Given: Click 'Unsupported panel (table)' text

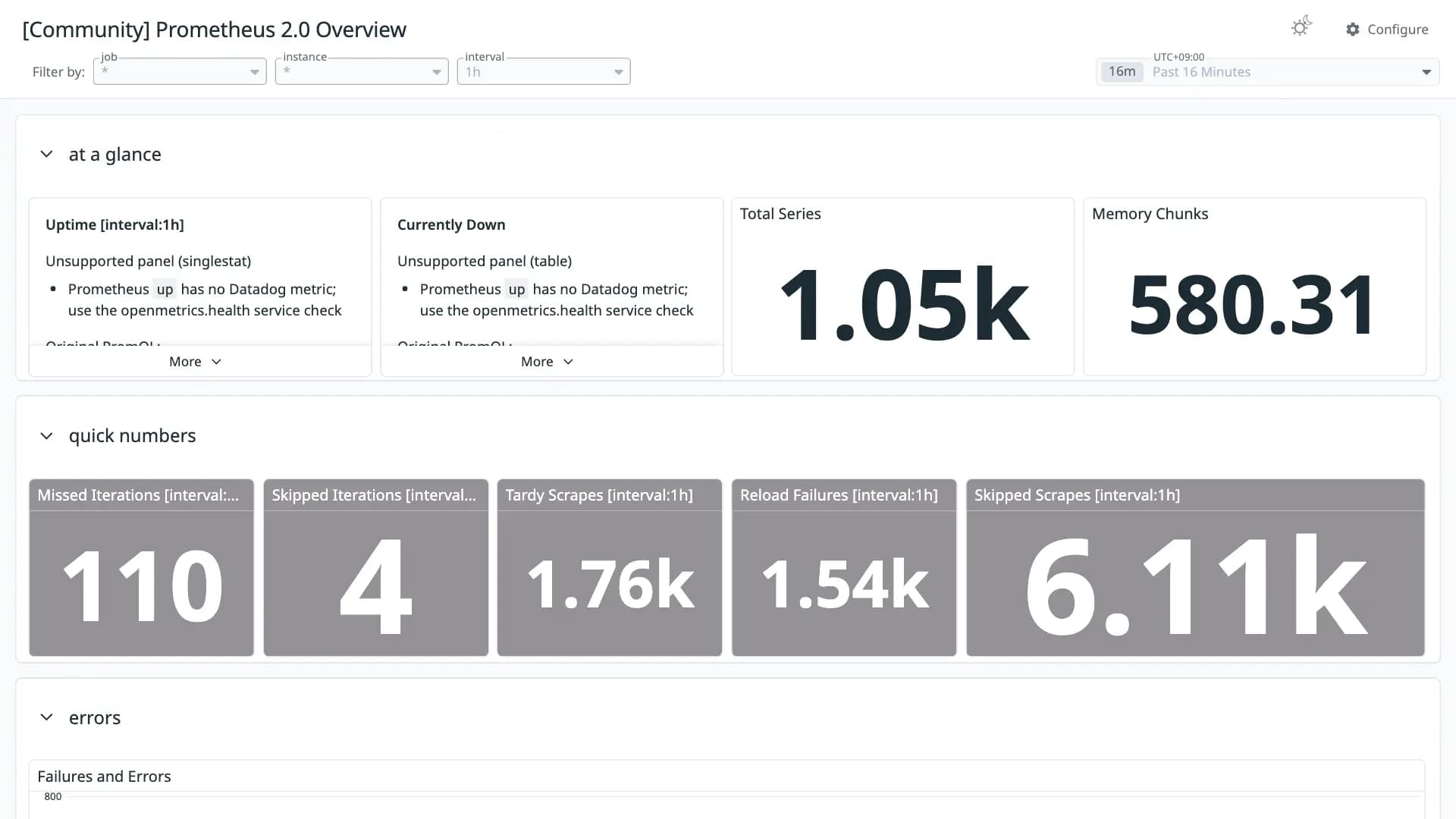Looking at the screenshot, I should [x=485, y=262].
